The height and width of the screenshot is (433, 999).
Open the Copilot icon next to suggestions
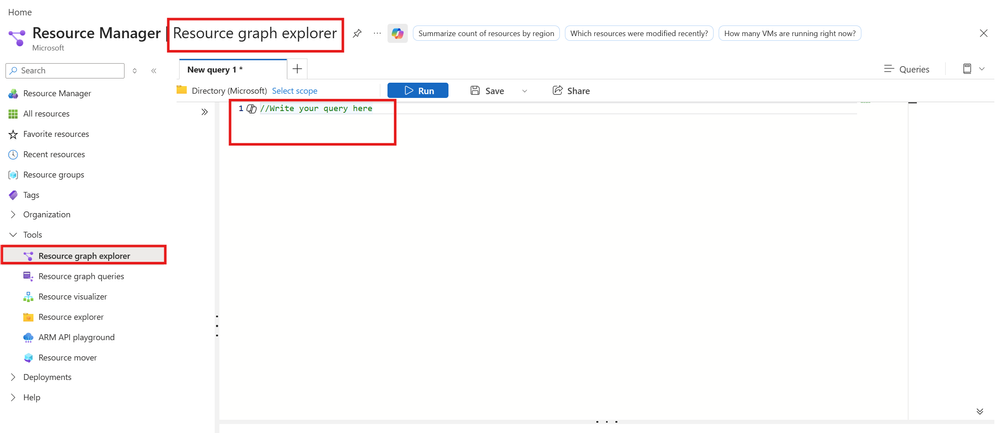point(398,34)
